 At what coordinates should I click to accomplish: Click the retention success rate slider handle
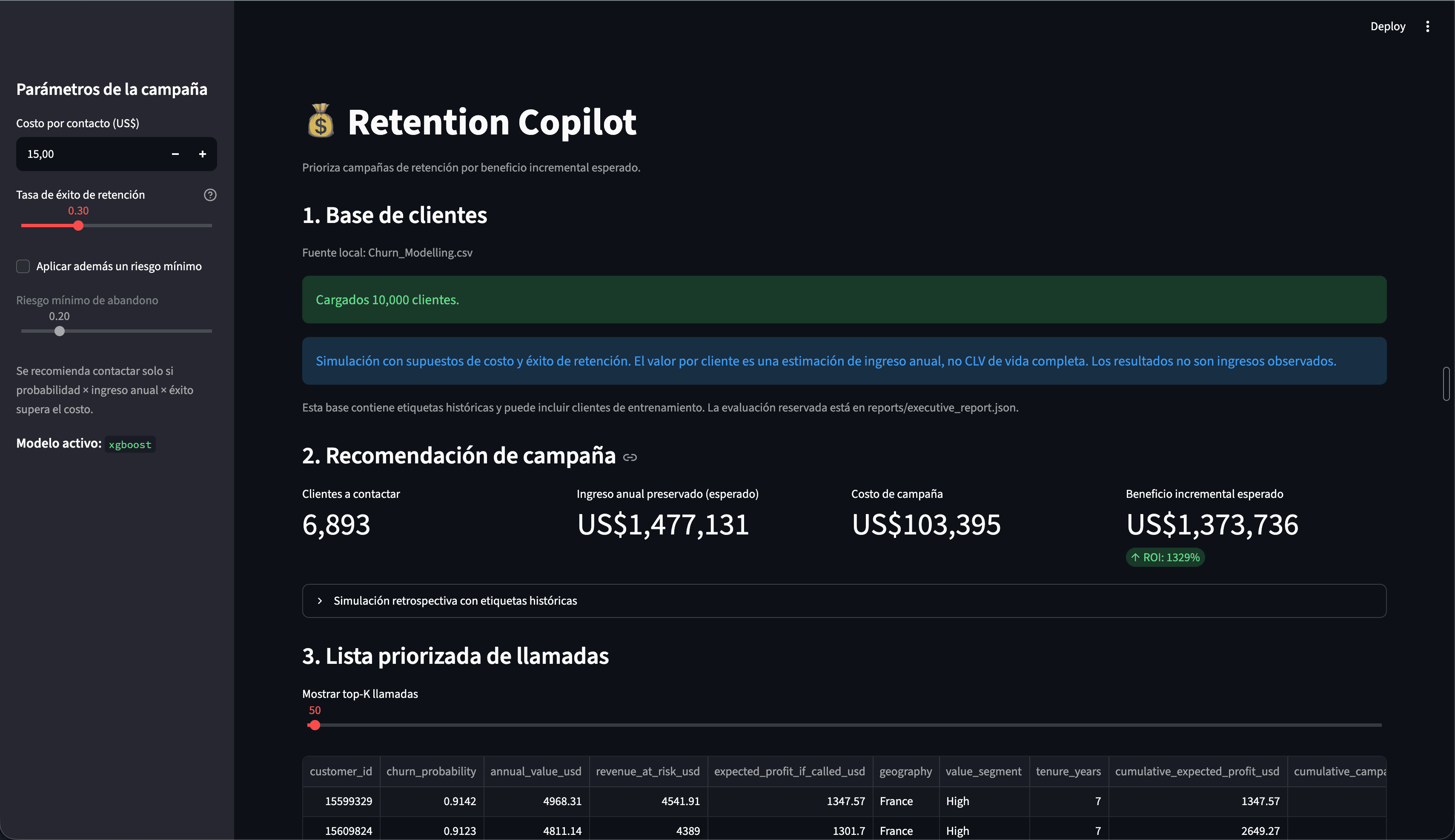coord(78,226)
